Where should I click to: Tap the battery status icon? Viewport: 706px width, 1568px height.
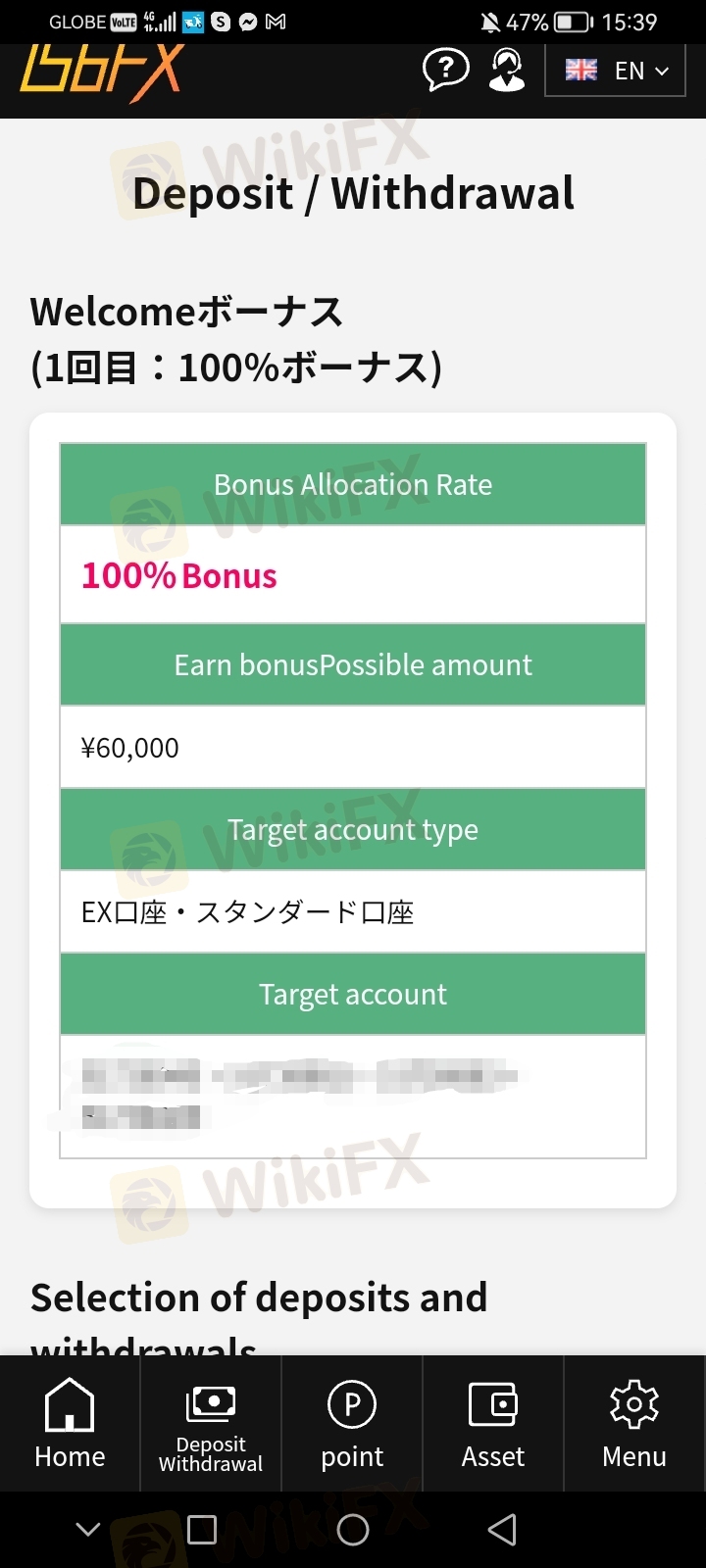(x=574, y=22)
